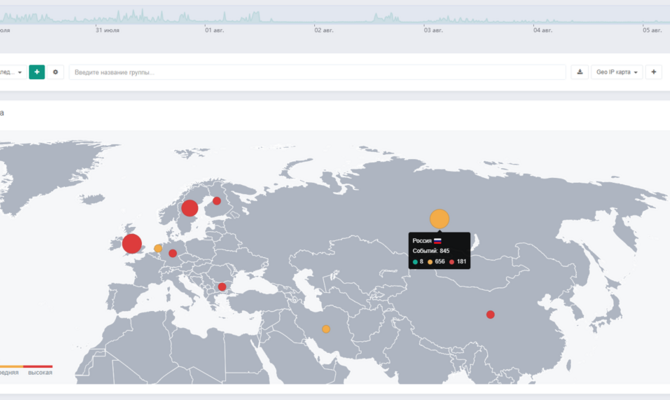Open the Geo IP карта dropdown

pyautogui.click(x=617, y=72)
